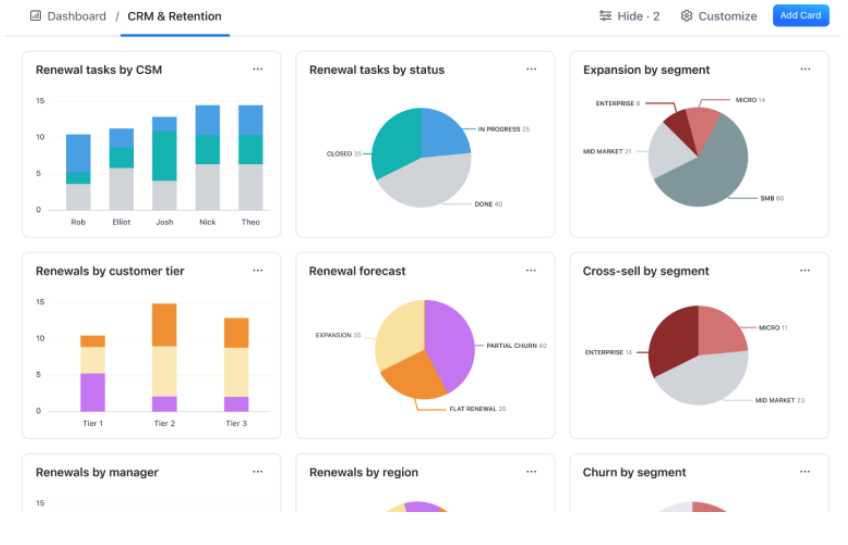Expand options for Renewals by manager card

click(258, 472)
